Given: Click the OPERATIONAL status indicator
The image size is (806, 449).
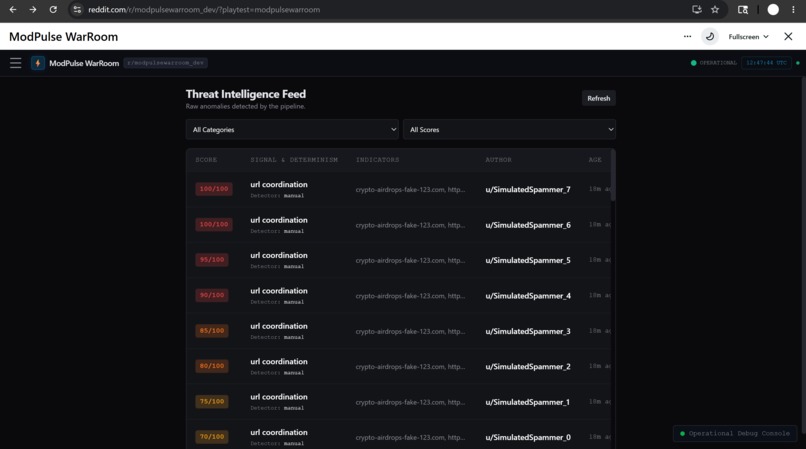Looking at the screenshot, I should 713,63.
